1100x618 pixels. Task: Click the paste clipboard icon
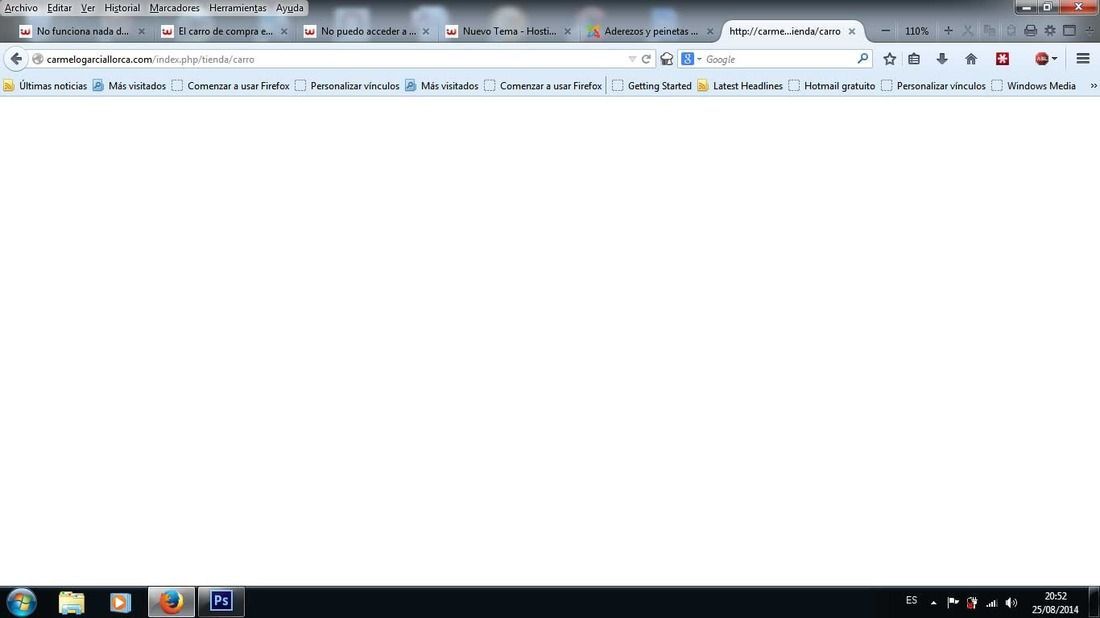1011,31
